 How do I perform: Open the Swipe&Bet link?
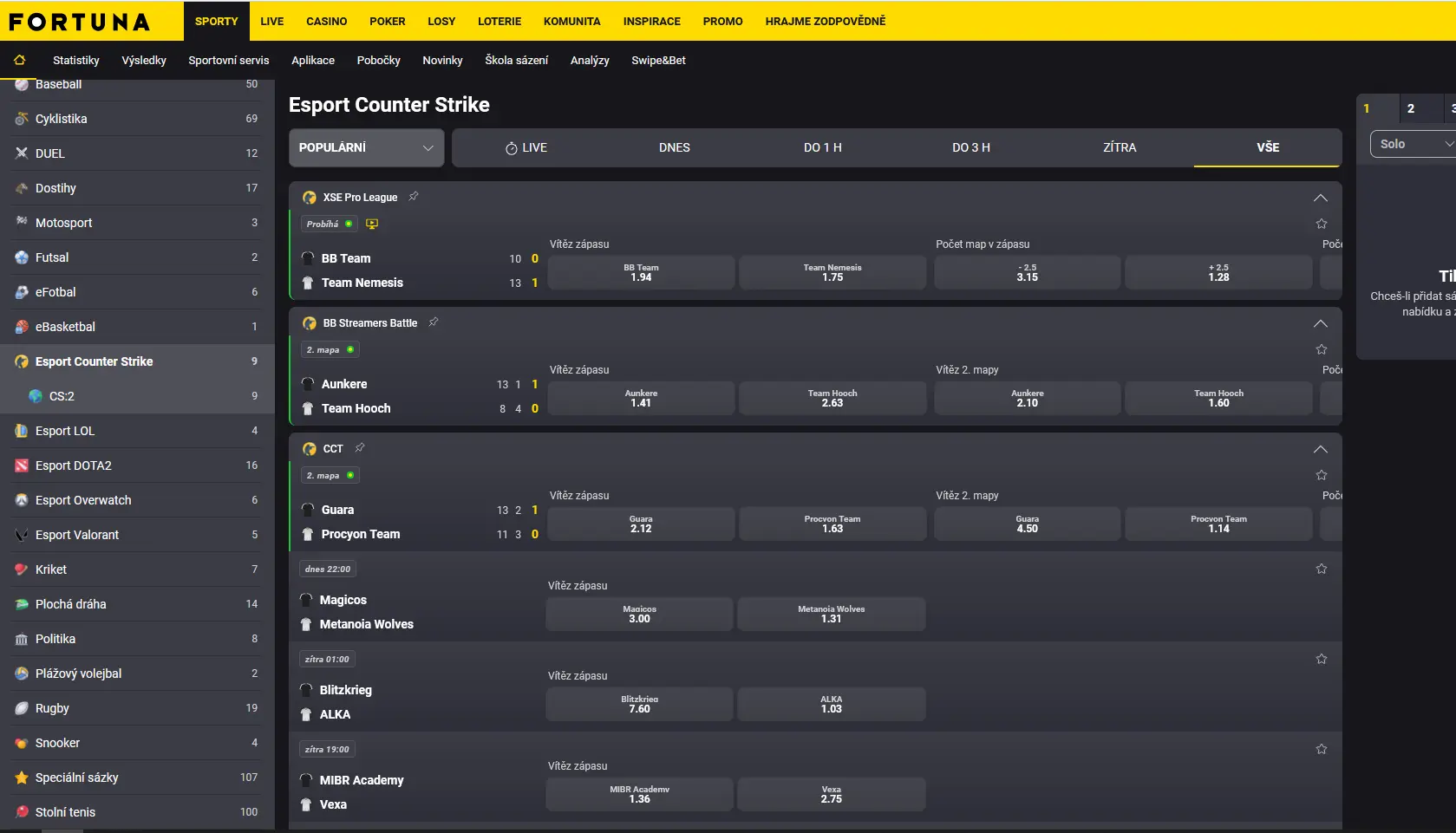tap(658, 60)
